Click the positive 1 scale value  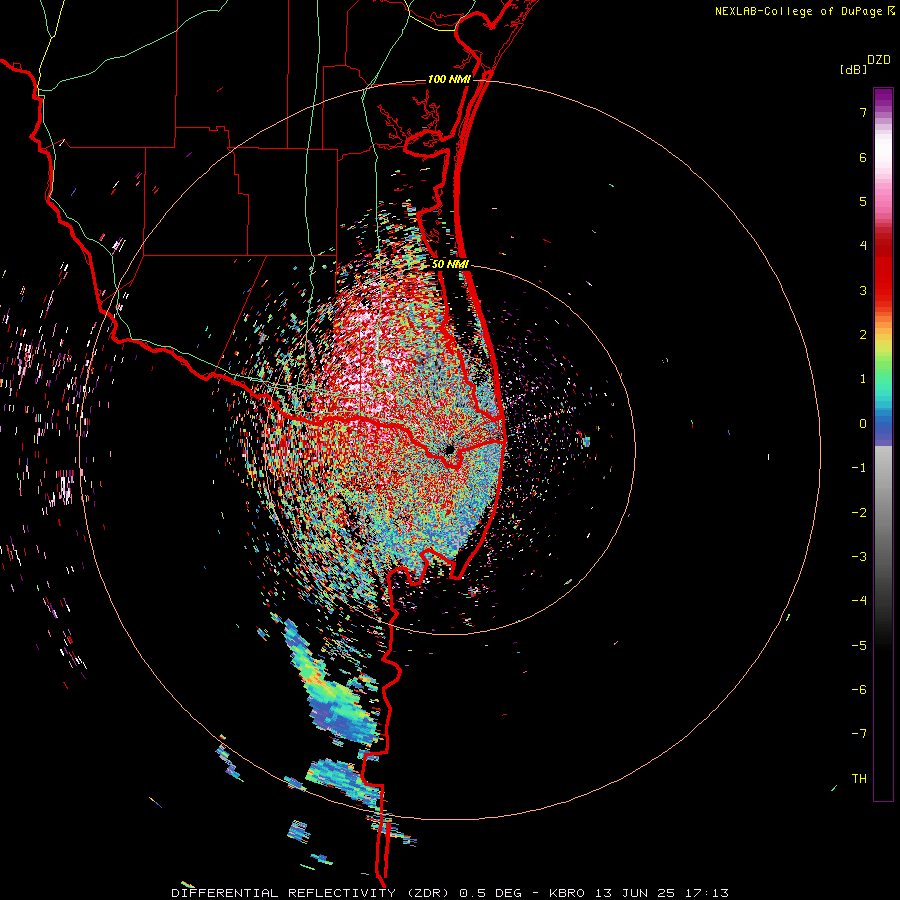point(863,379)
